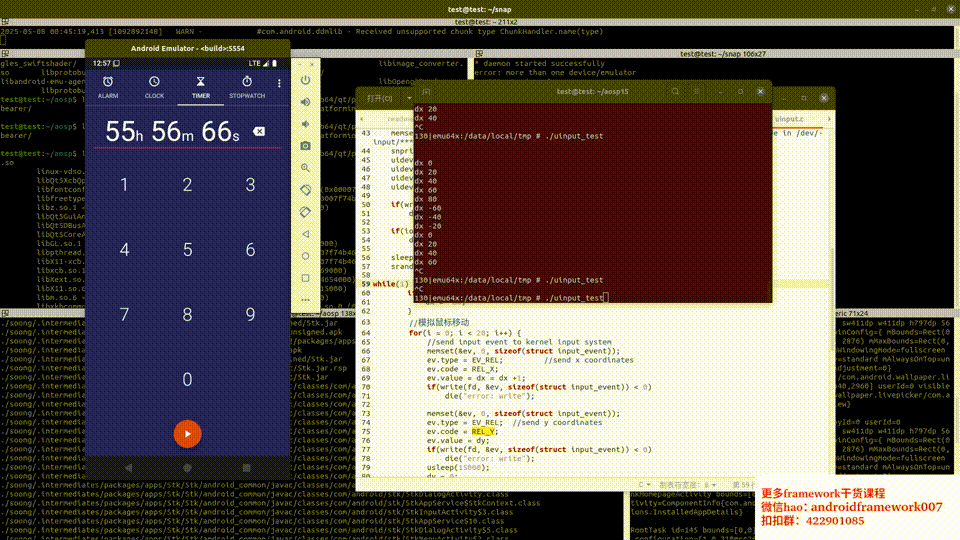Viewport: 960px width, 540px height.
Task: Click the 55h hours value in timer
Action: pyautogui.click(x=124, y=132)
